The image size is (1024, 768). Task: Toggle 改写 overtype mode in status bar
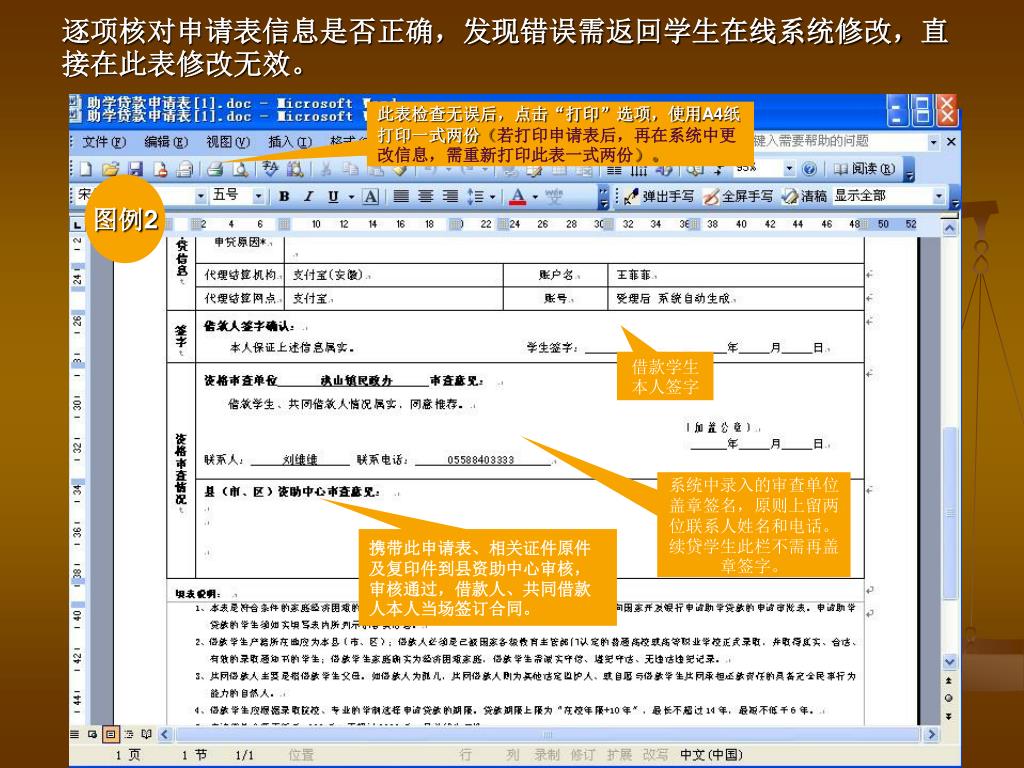(655, 755)
